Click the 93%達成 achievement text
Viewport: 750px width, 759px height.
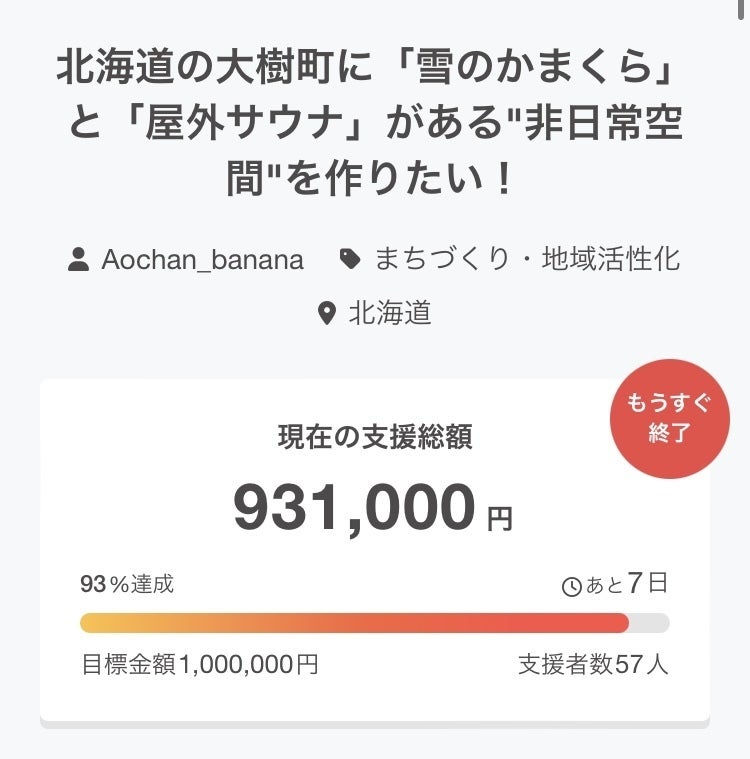click(127, 584)
